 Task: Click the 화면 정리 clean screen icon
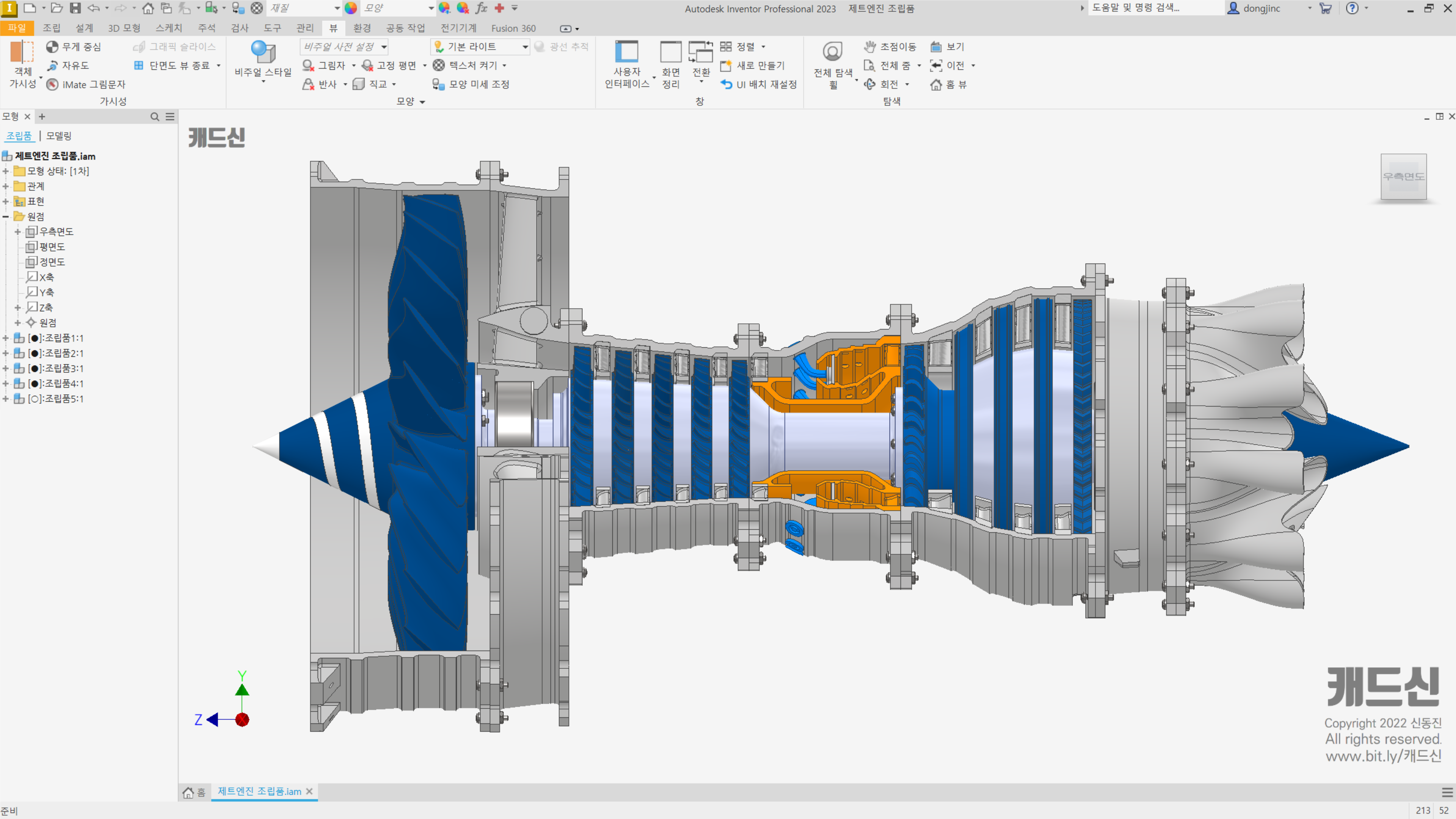click(x=671, y=52)
